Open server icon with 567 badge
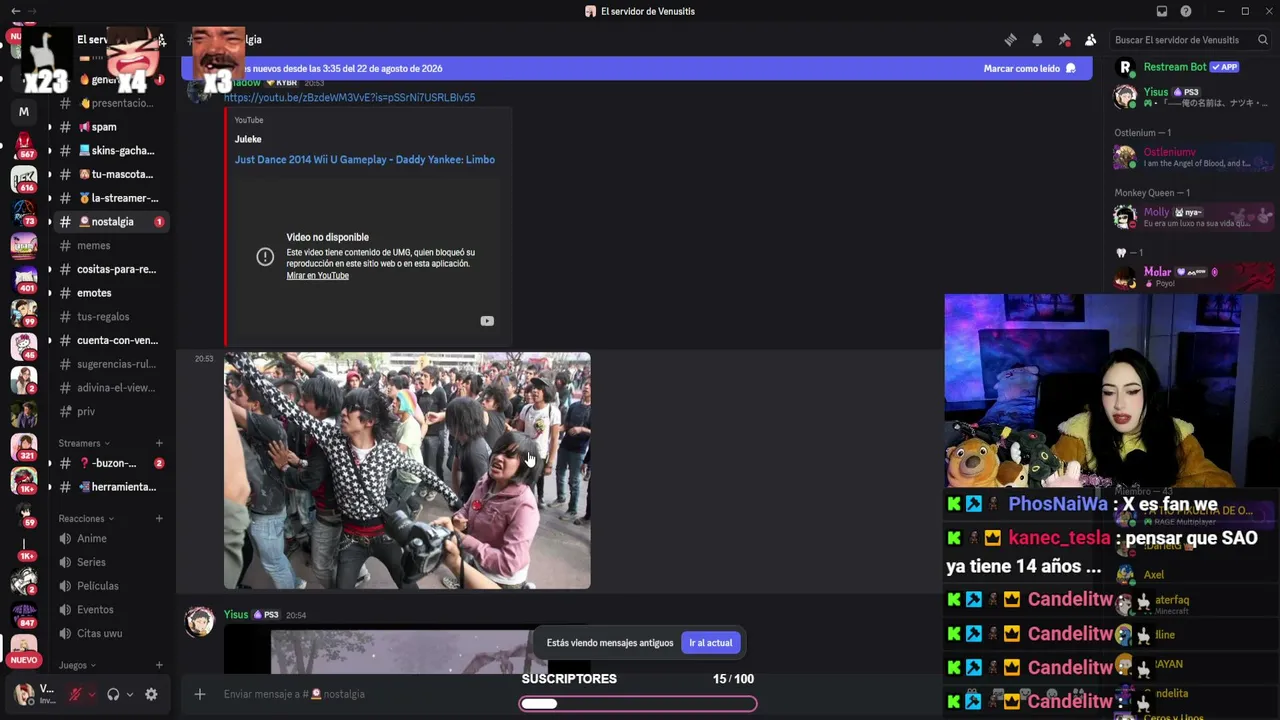The width and height of the screenshot is (1280, 720). coord(24,146)
